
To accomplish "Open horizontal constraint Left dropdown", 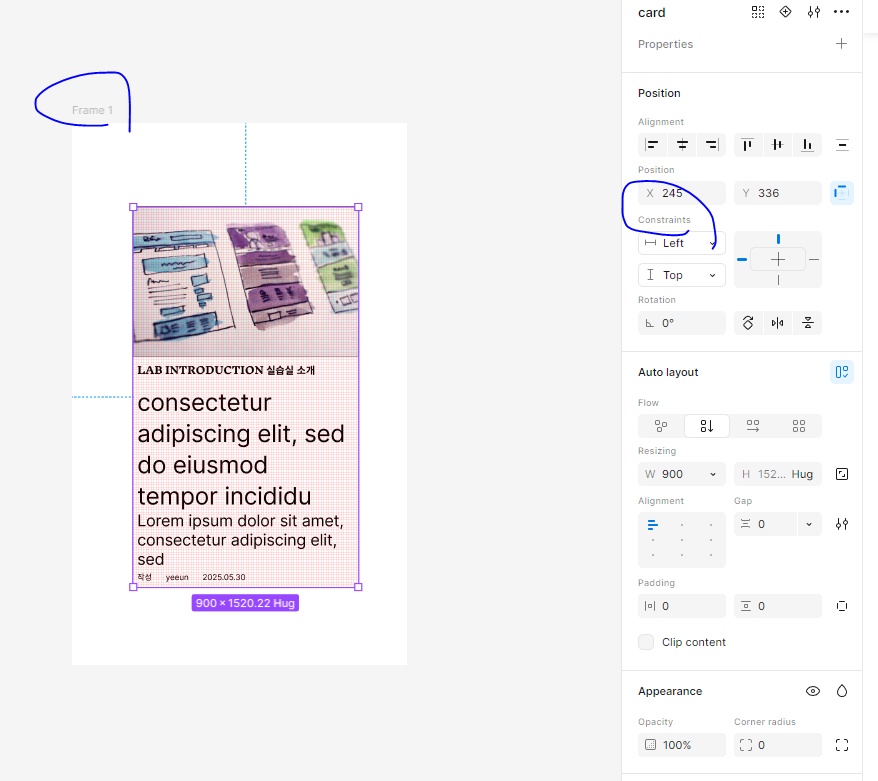I will pos(681,244).
